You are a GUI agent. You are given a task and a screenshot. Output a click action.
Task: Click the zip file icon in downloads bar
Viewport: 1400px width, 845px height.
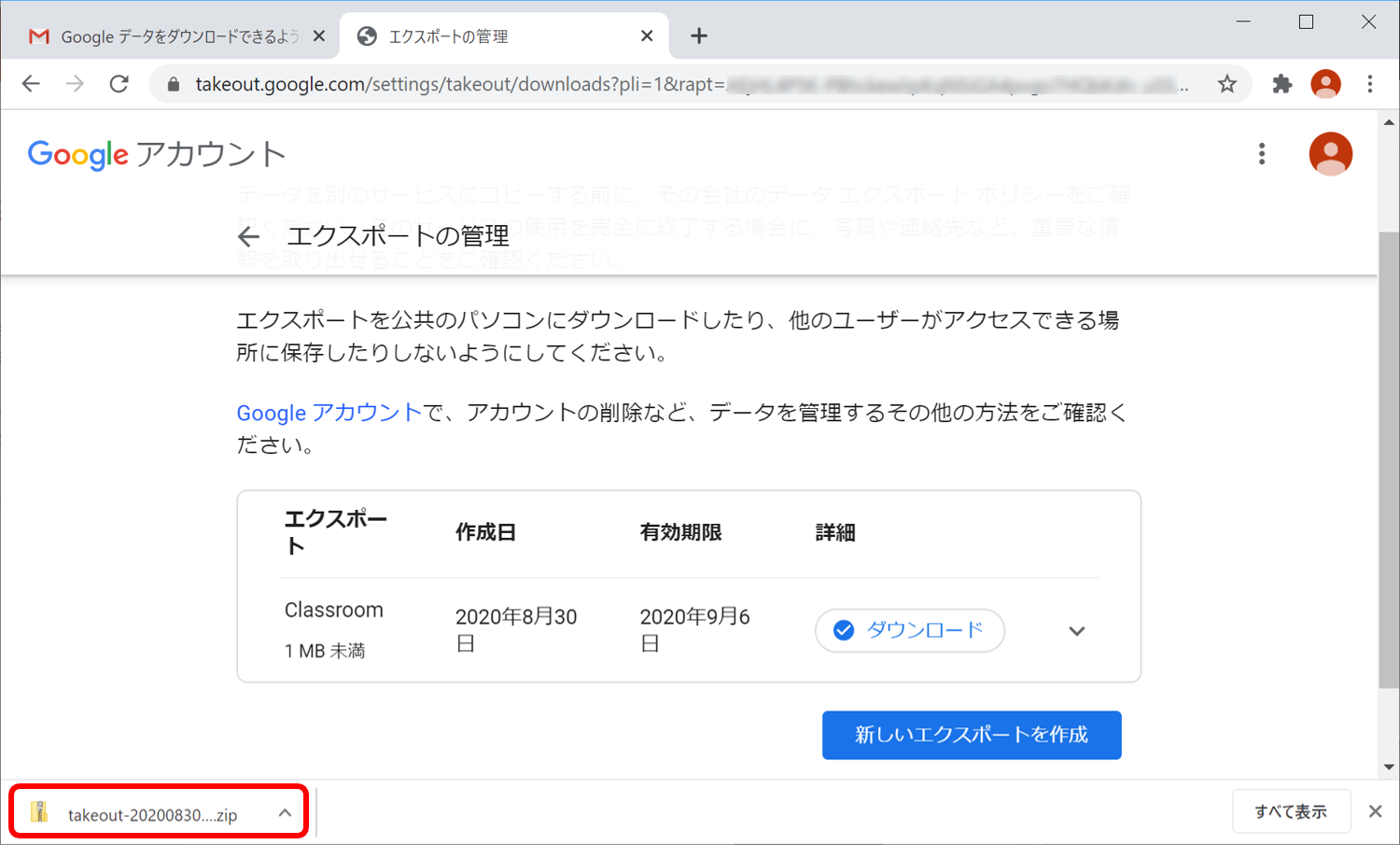click(x=39, y=812)
